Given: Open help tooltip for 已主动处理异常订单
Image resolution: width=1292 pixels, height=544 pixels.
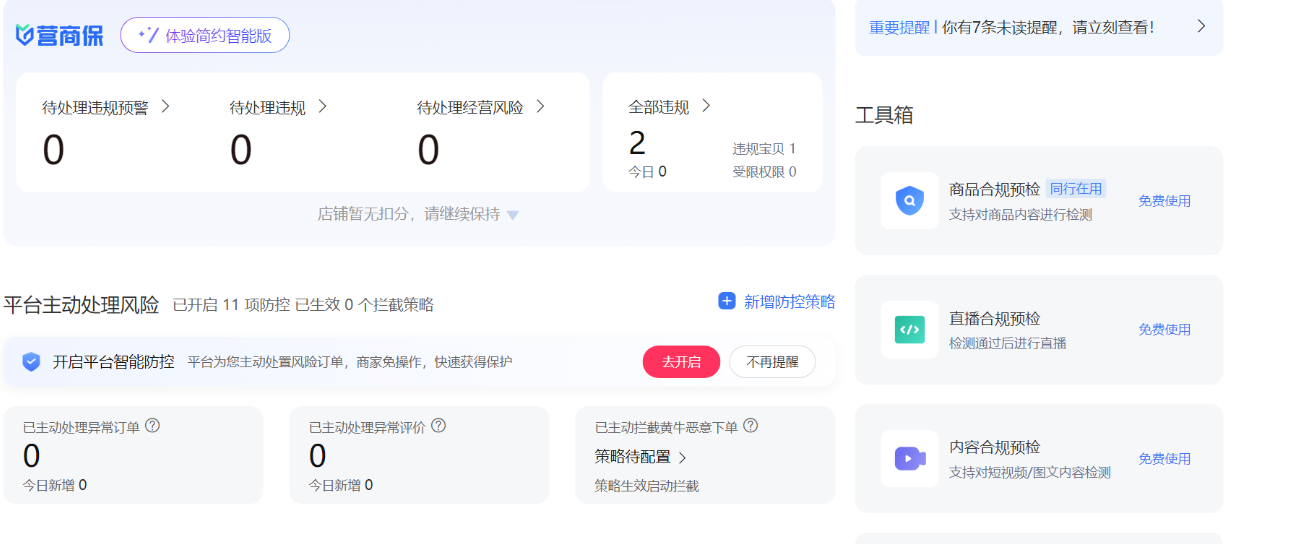Looking at the screenshot, I should tap(153, 426).
